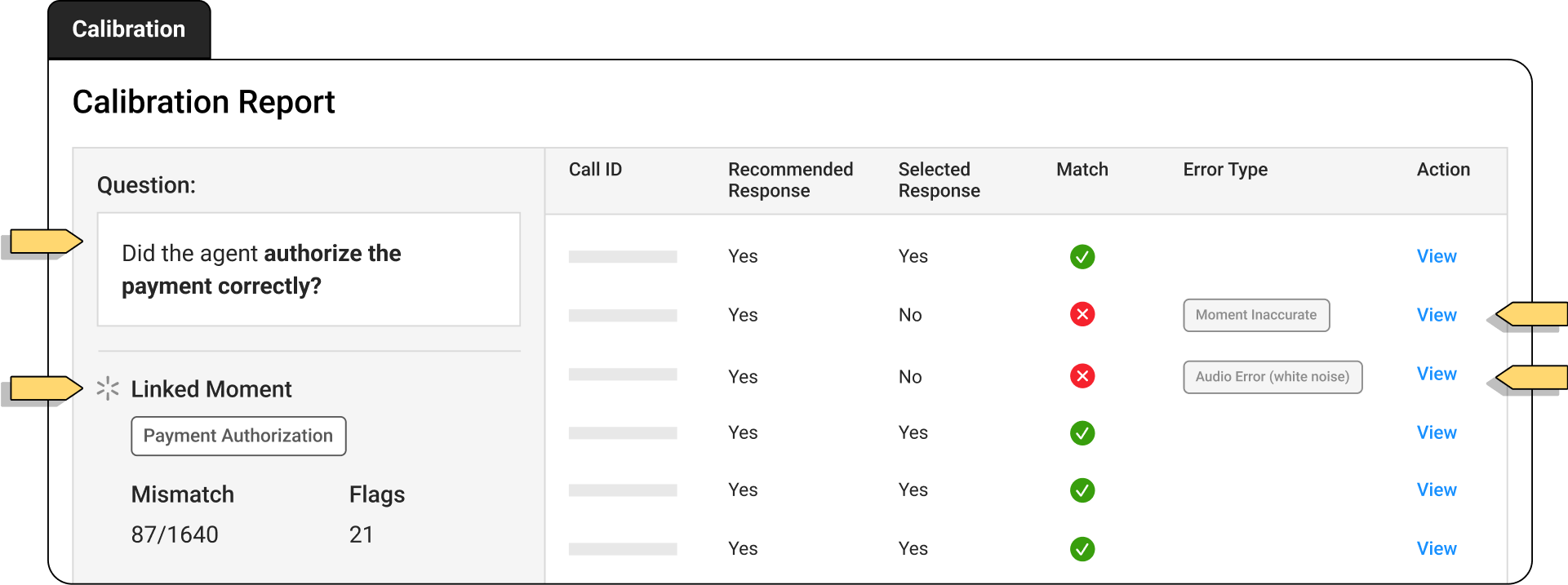Expand the Payment Authorization moment chip
Image resolution: width=1568 pixels, height=585 pixels.
pyautogui.click(x=238, y=436)
